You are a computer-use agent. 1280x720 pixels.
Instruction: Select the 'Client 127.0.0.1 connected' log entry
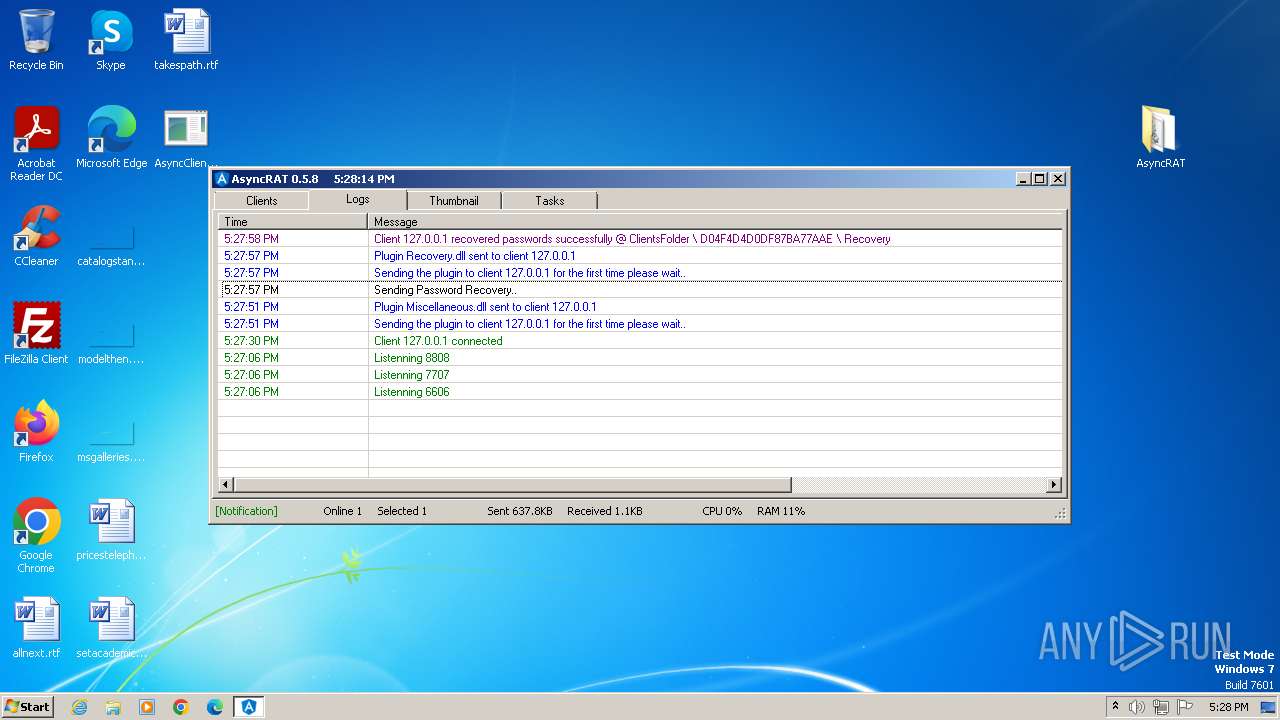coord(640,341)
